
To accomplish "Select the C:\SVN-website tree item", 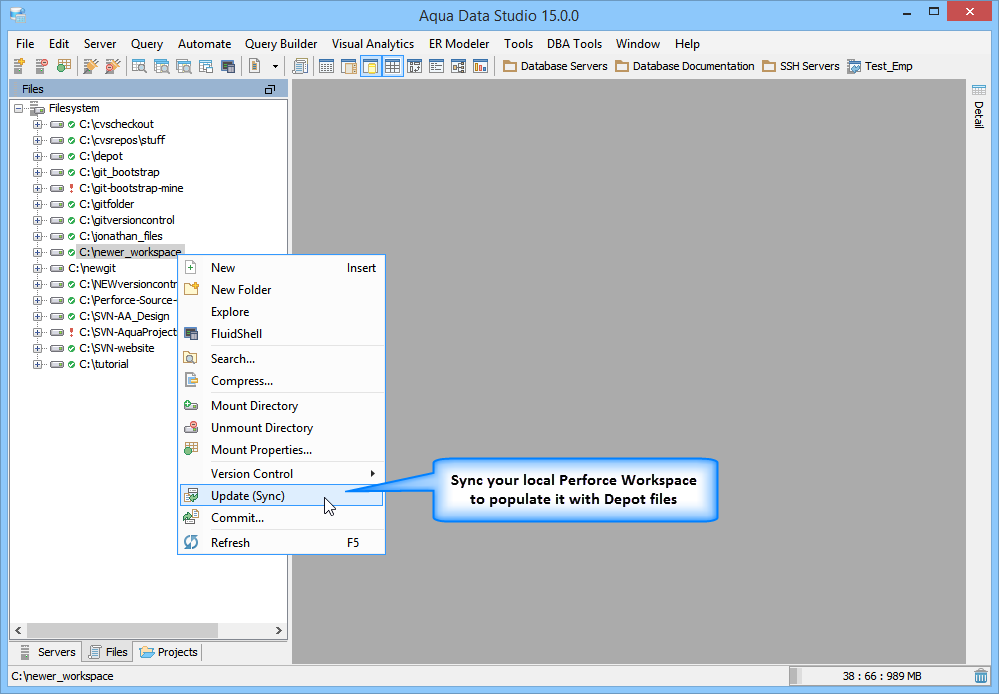I will (117, 348).
